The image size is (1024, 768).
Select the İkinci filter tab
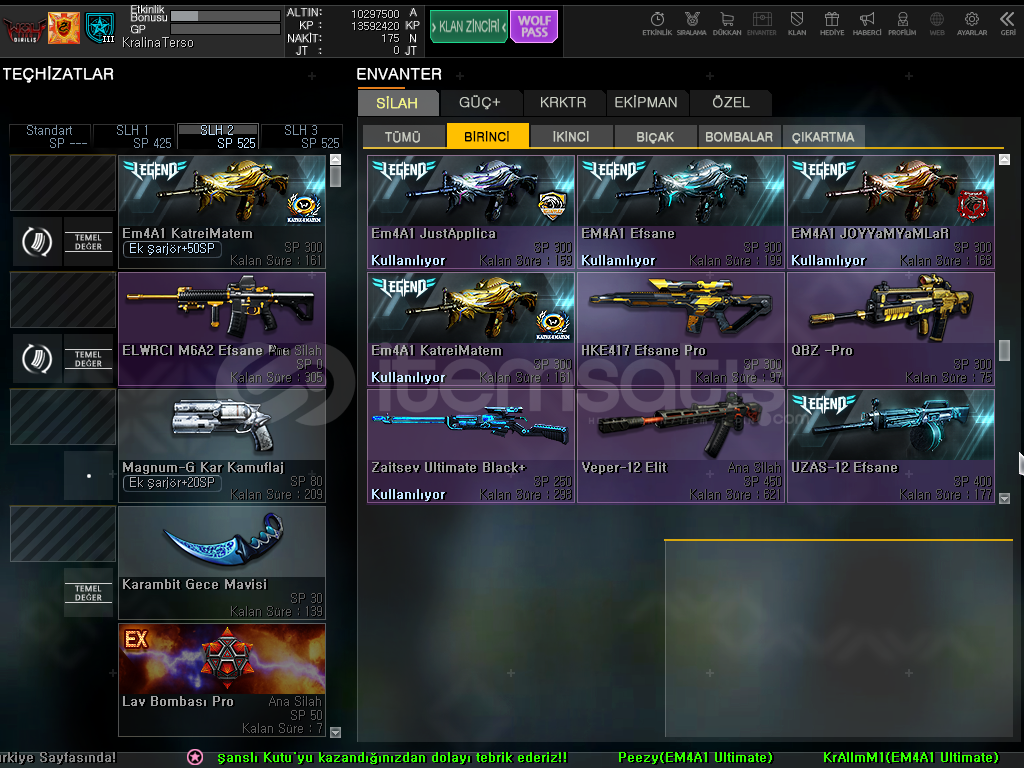pos(571,136)
